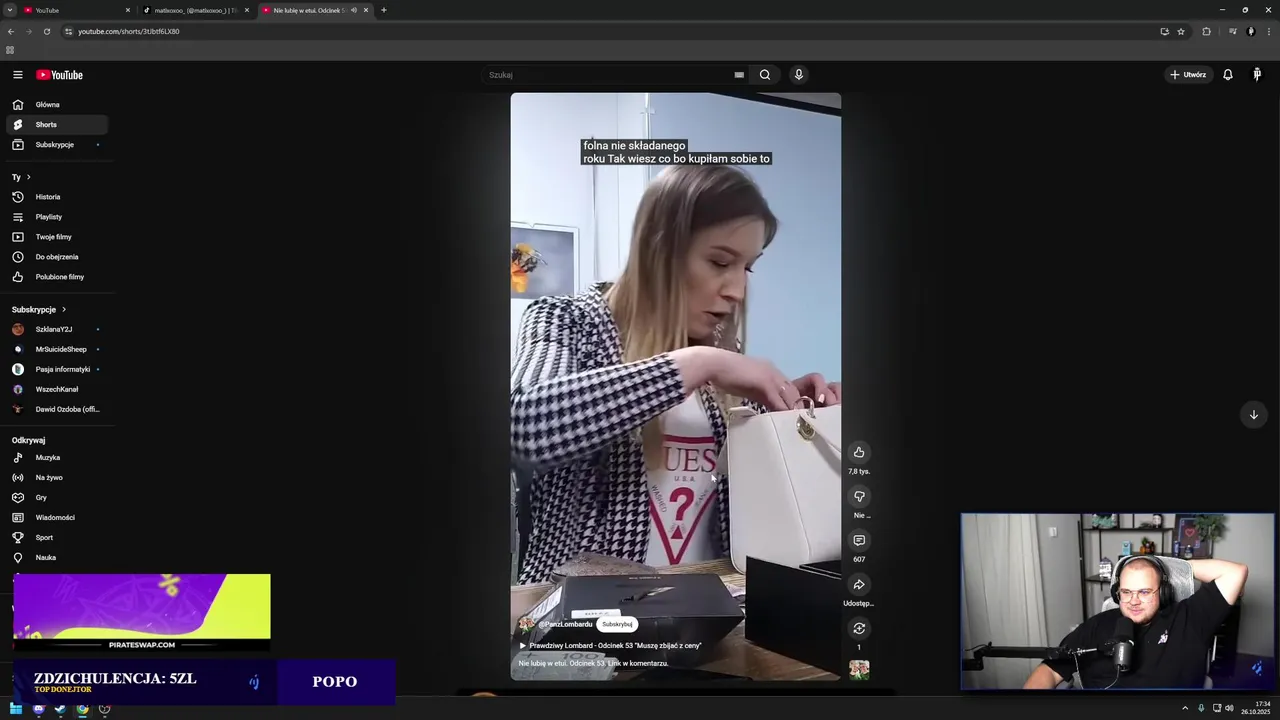Close the first YouTube tab
1280x720 pixels.
click(128, 10)
